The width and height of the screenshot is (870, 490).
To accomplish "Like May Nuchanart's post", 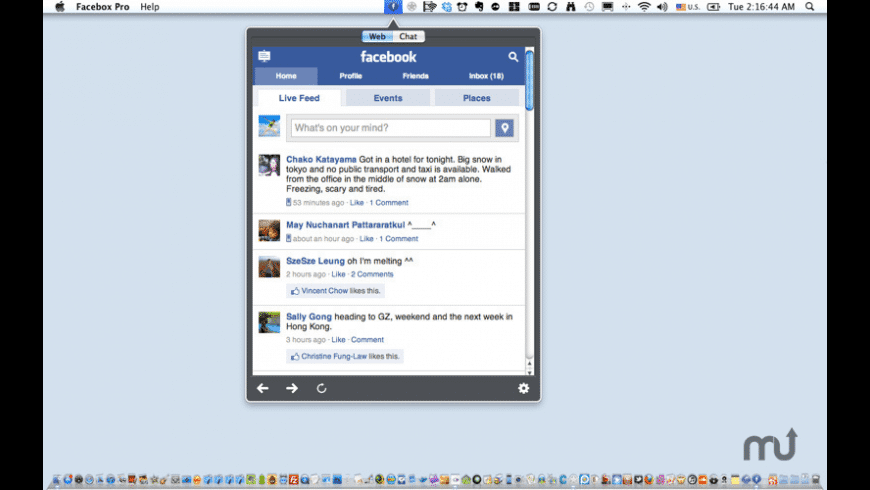I will [366, 239].
